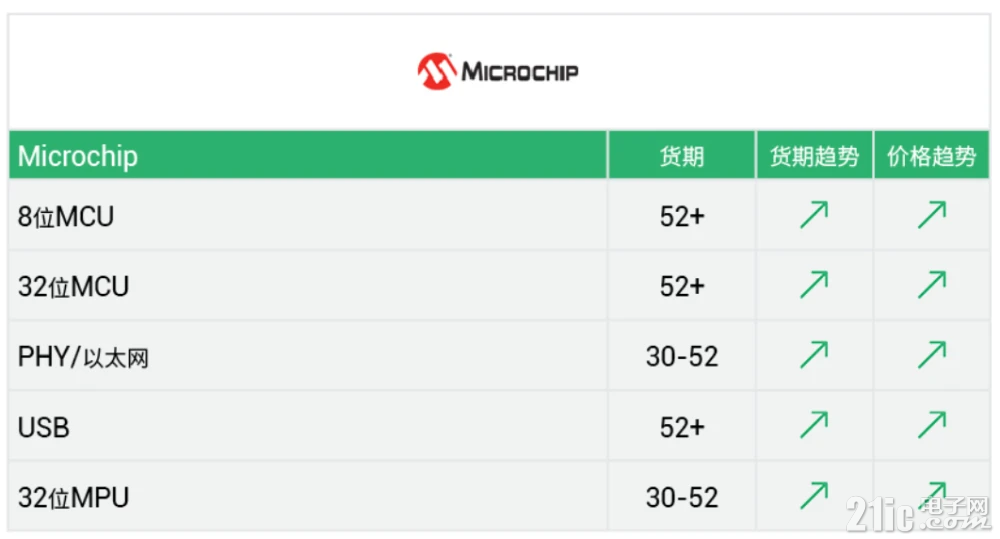Click the 32位MPU lead-time trend arrow
Image resolution: width=1000 pixels, height=539 pixels.
[814, 496]
